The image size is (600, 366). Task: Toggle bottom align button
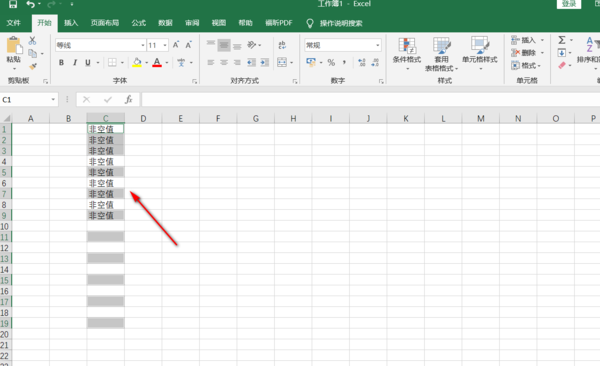(237, 45)
